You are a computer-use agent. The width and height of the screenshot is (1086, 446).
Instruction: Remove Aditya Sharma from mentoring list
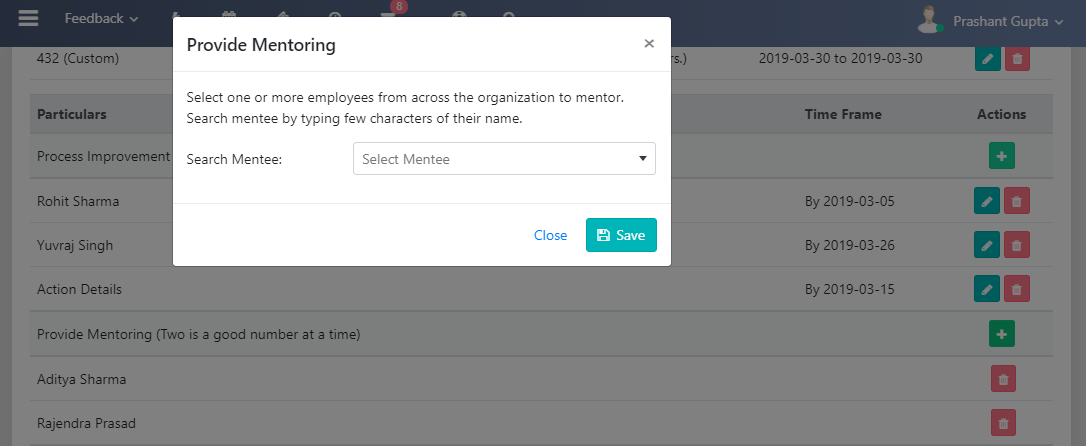coord(1003,378)
